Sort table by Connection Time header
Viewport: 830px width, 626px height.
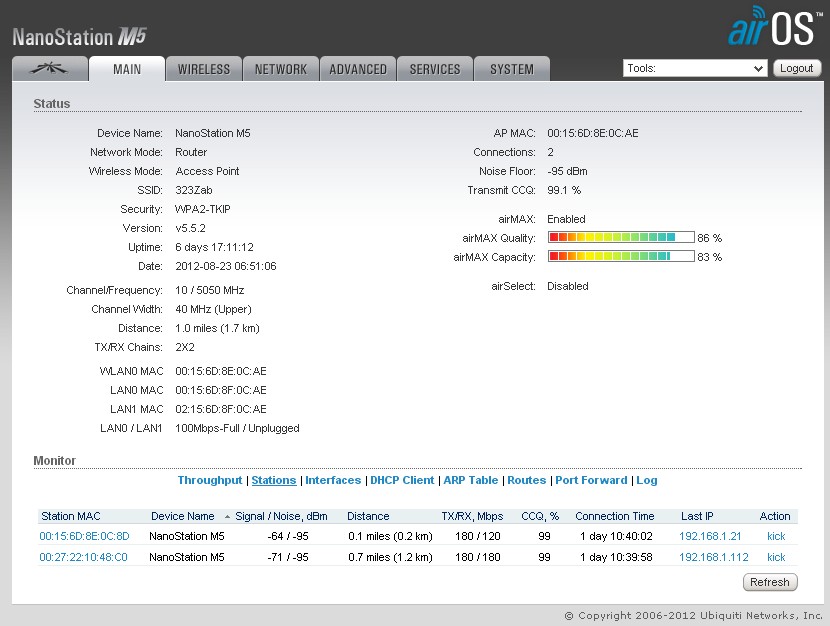pos(615,516)
